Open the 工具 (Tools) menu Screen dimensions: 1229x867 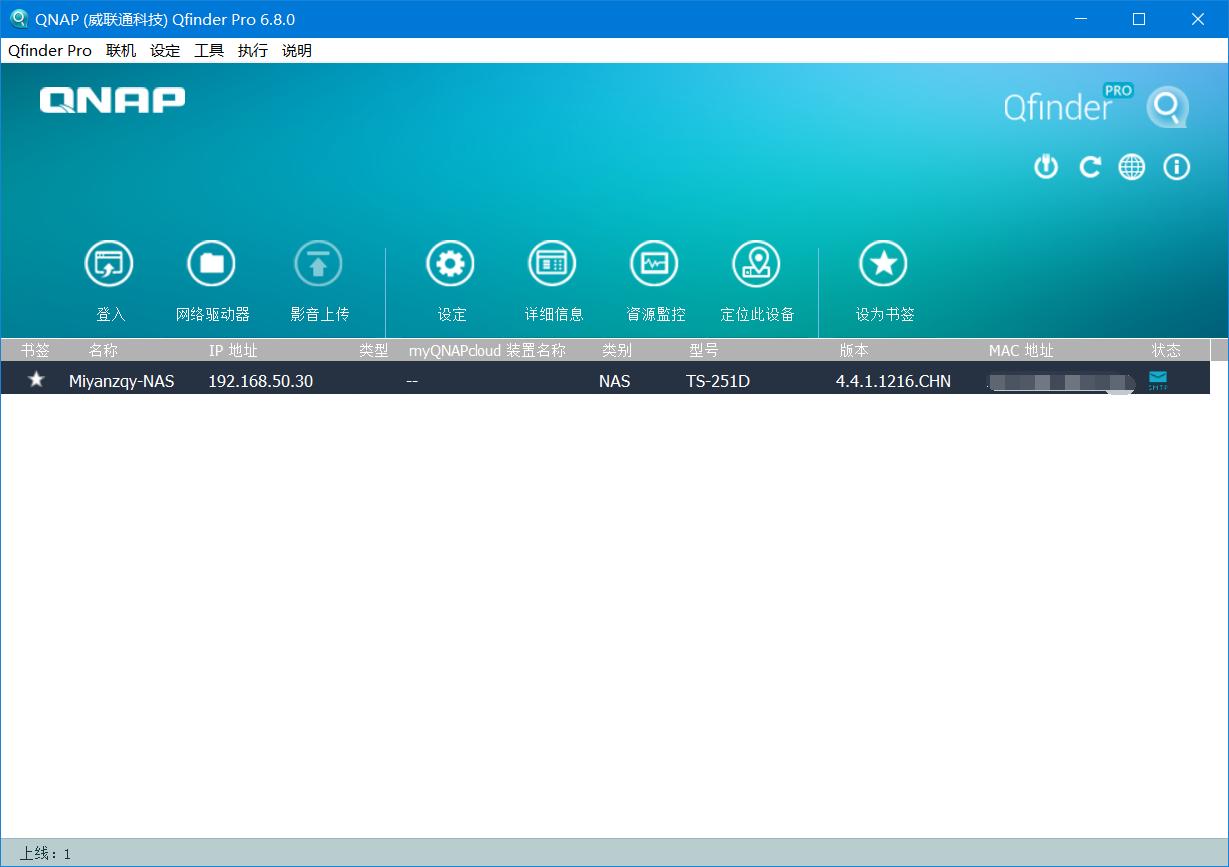tap(208, 50)
